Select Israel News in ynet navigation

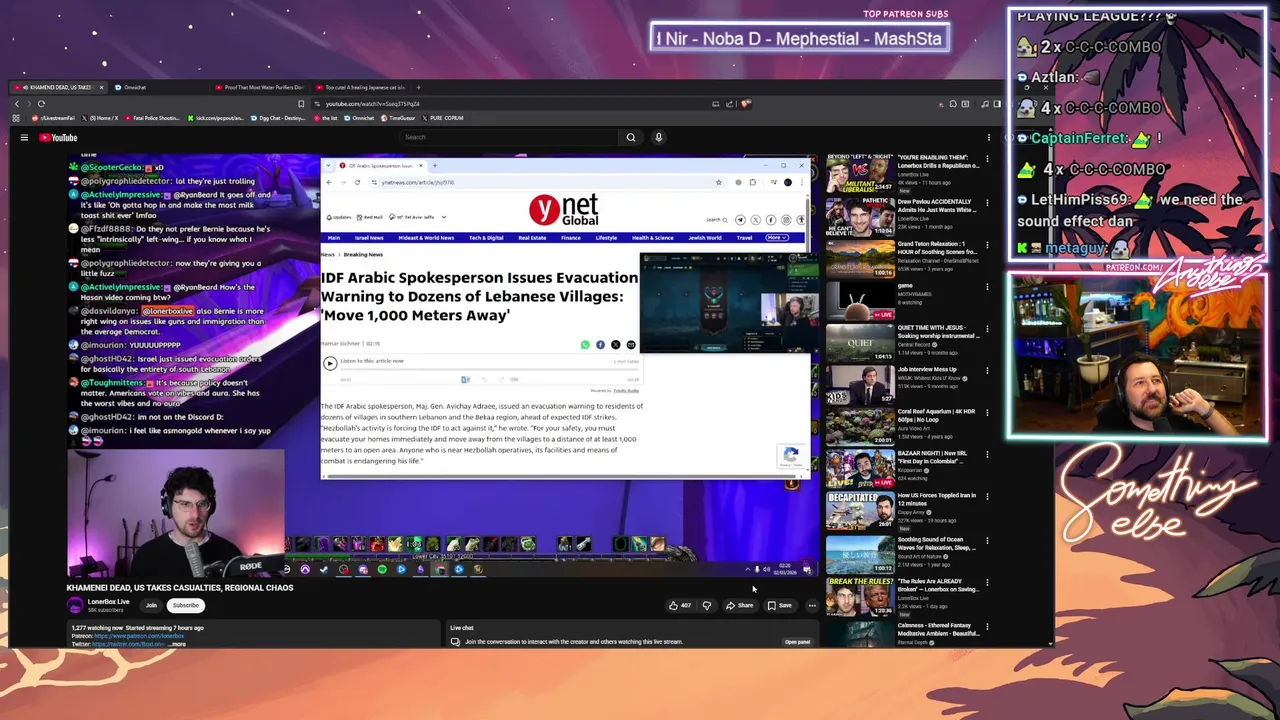pos(369,238)
